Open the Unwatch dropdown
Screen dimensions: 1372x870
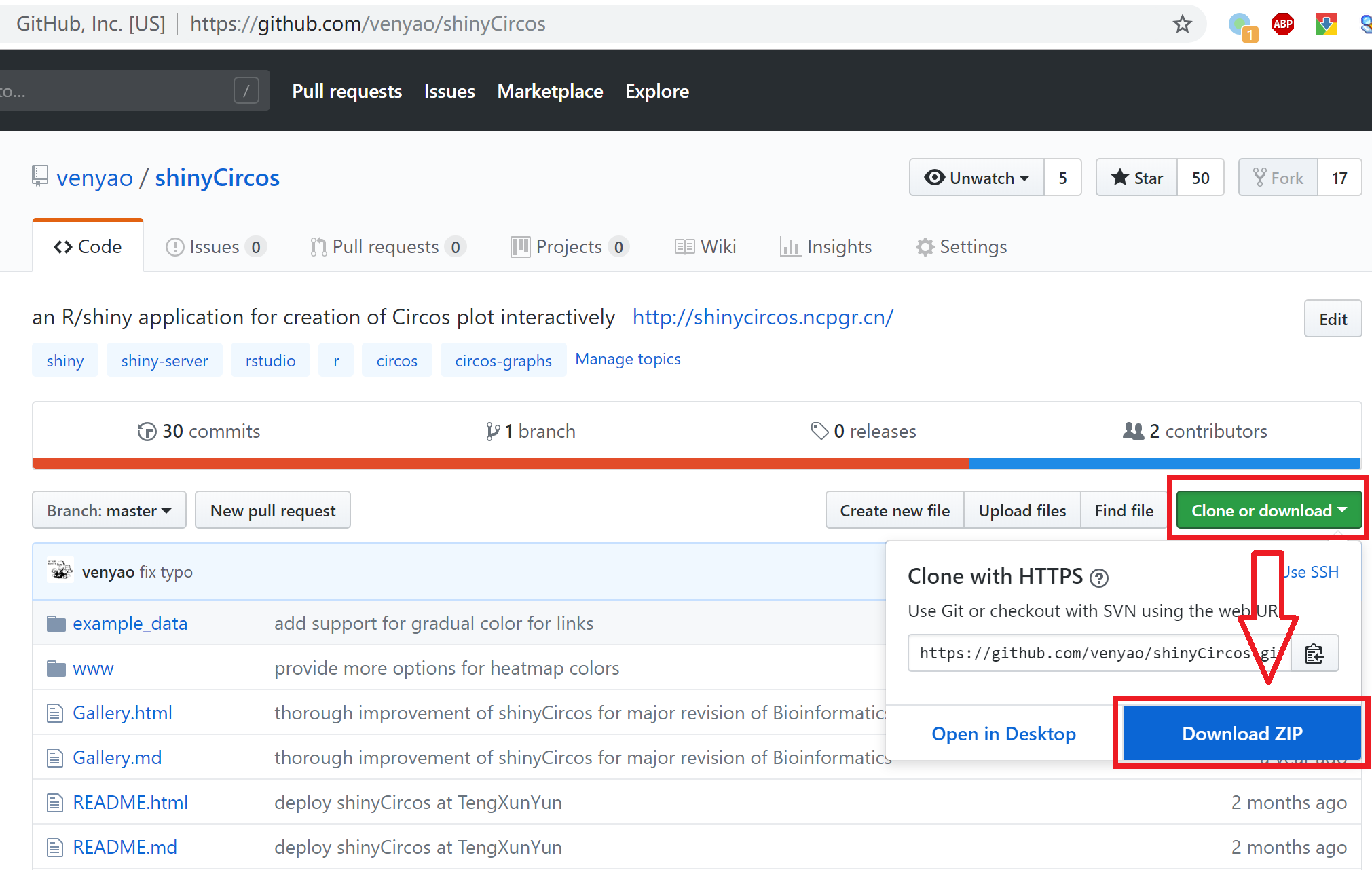click(x=977, y=178)
